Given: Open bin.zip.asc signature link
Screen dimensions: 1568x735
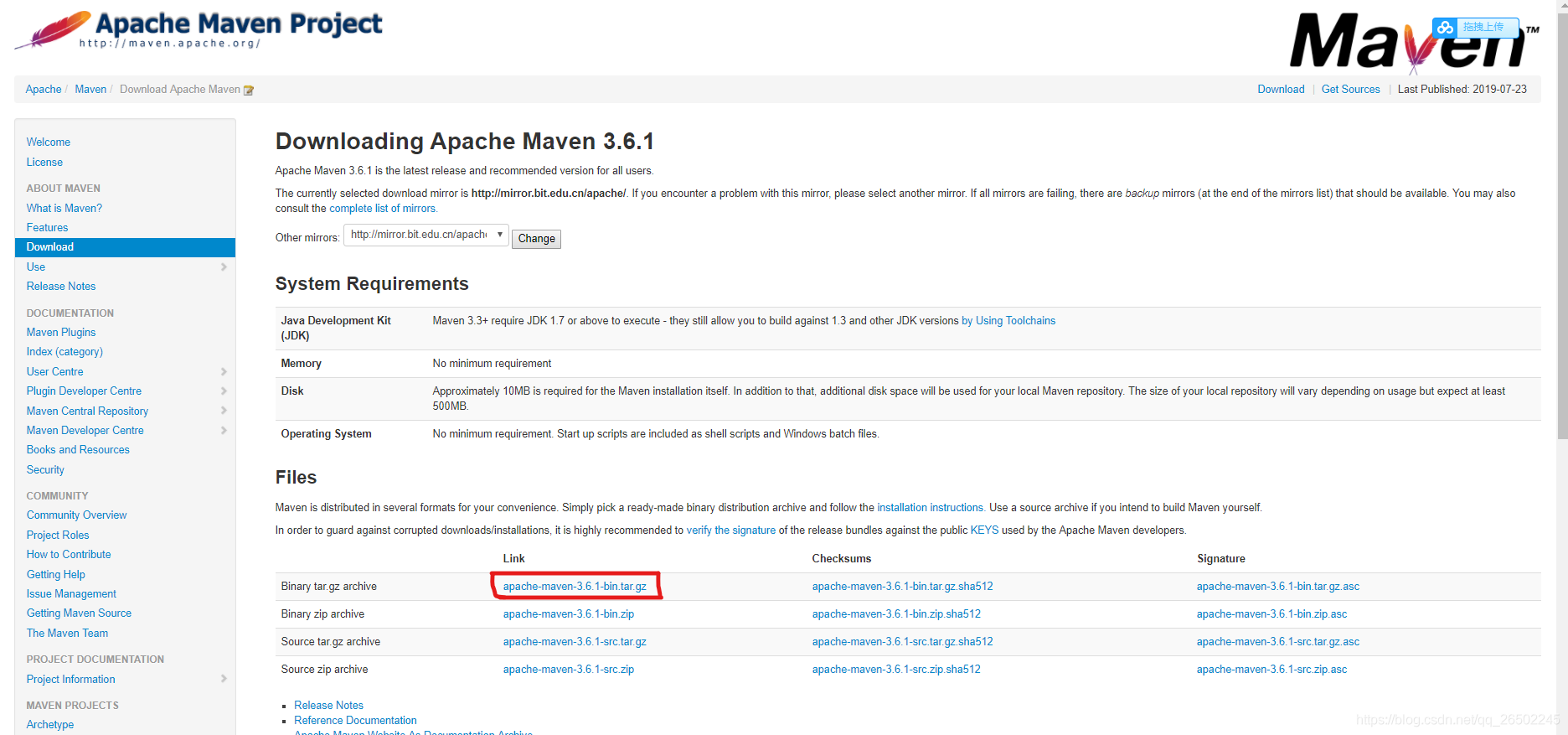Looking at the screenshot, I should click(1271, 614).
